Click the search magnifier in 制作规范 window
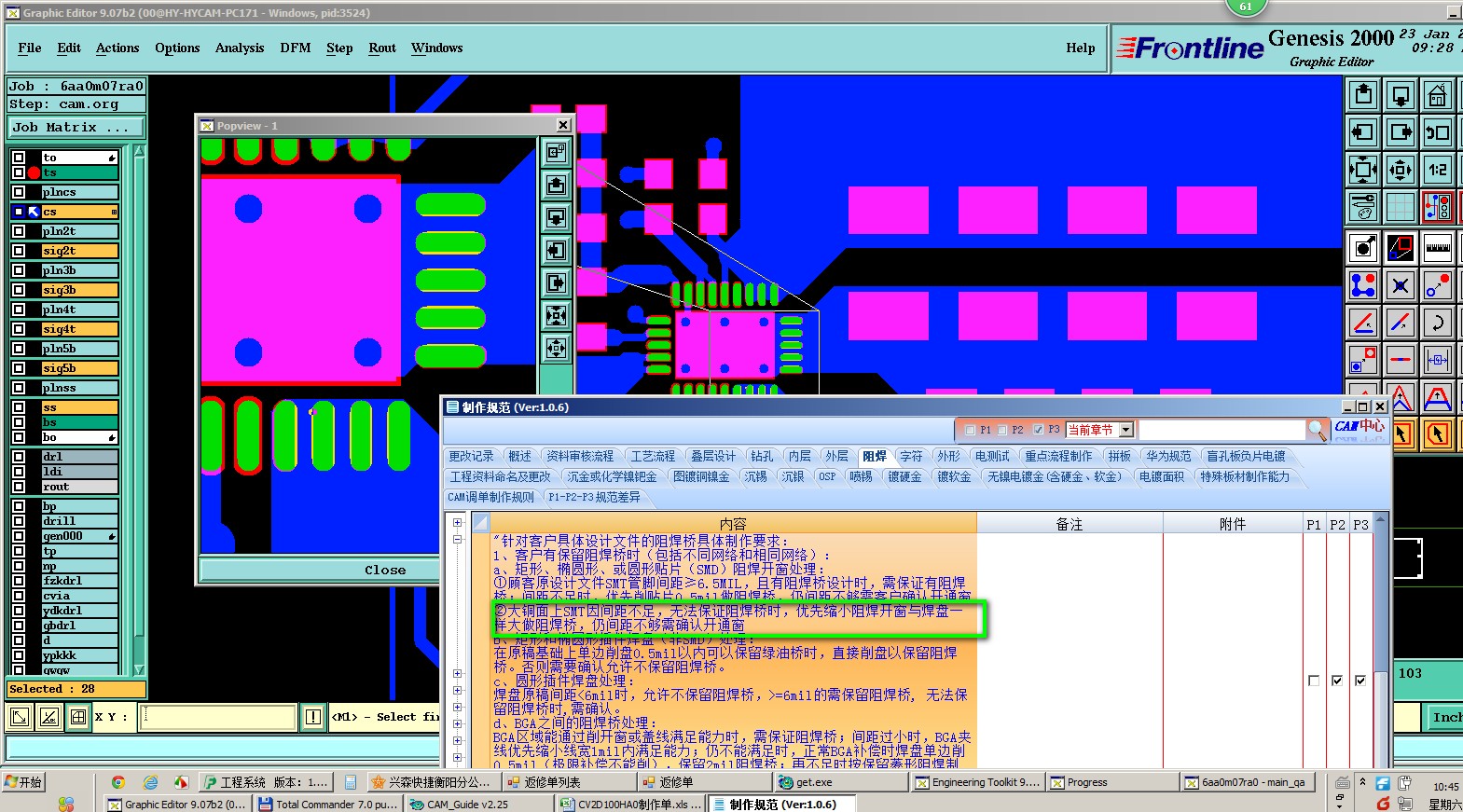 [x=1317, y=430]
